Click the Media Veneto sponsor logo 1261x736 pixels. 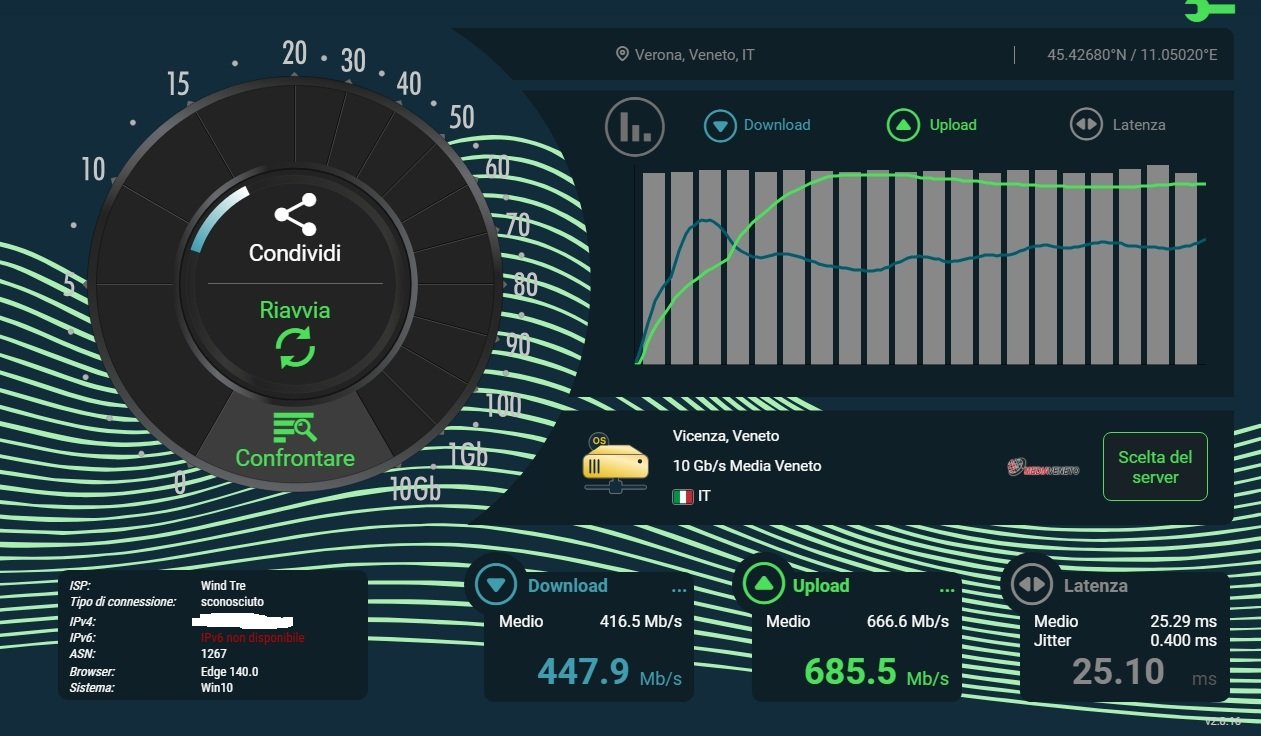1042,468
